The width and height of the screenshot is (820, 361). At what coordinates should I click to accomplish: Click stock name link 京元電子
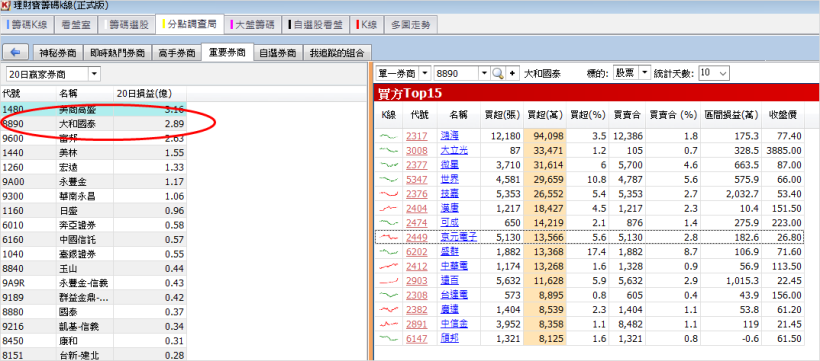click(x=459, y=238)
